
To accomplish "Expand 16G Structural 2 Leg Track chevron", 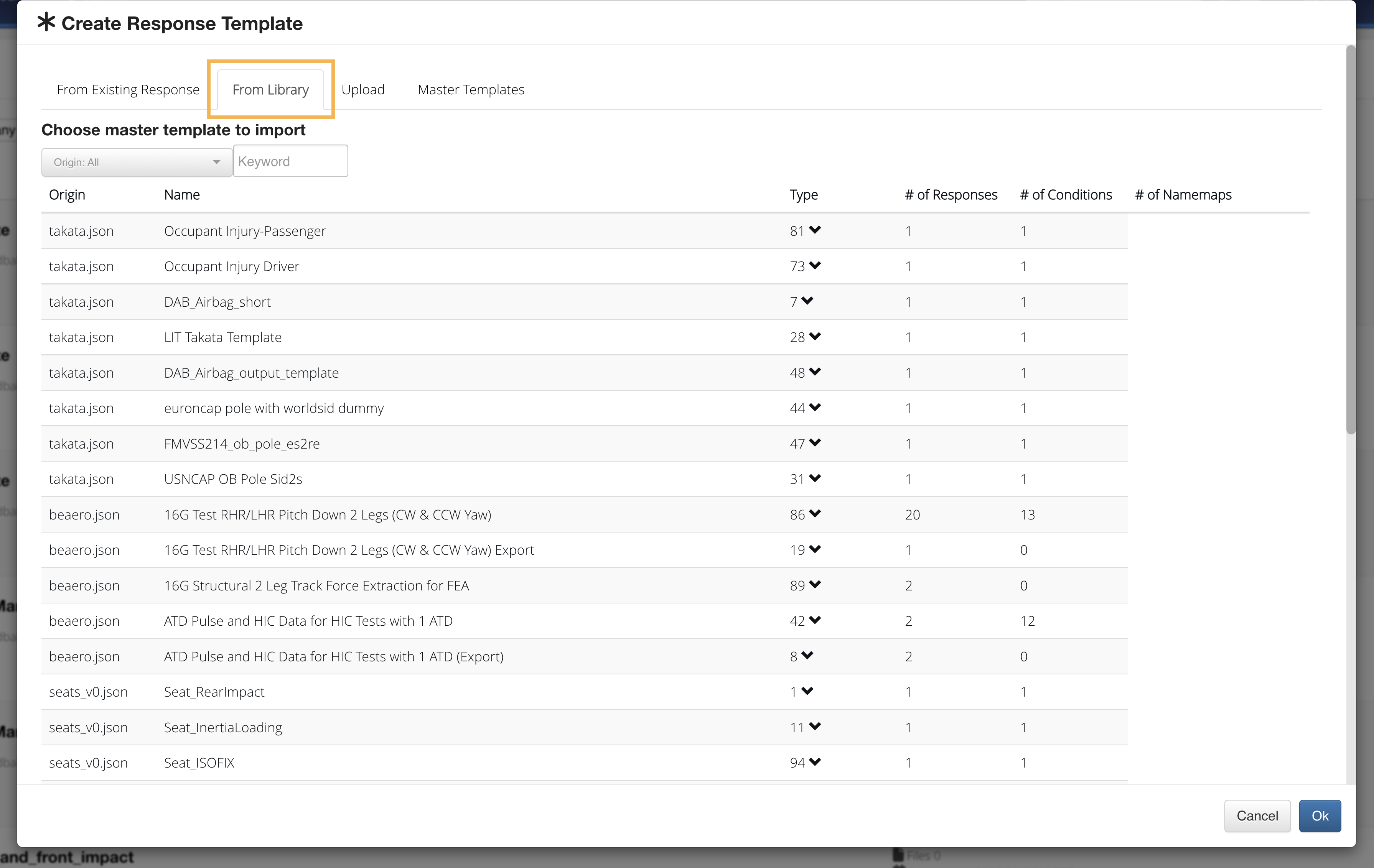I will [x=814, y=585].
